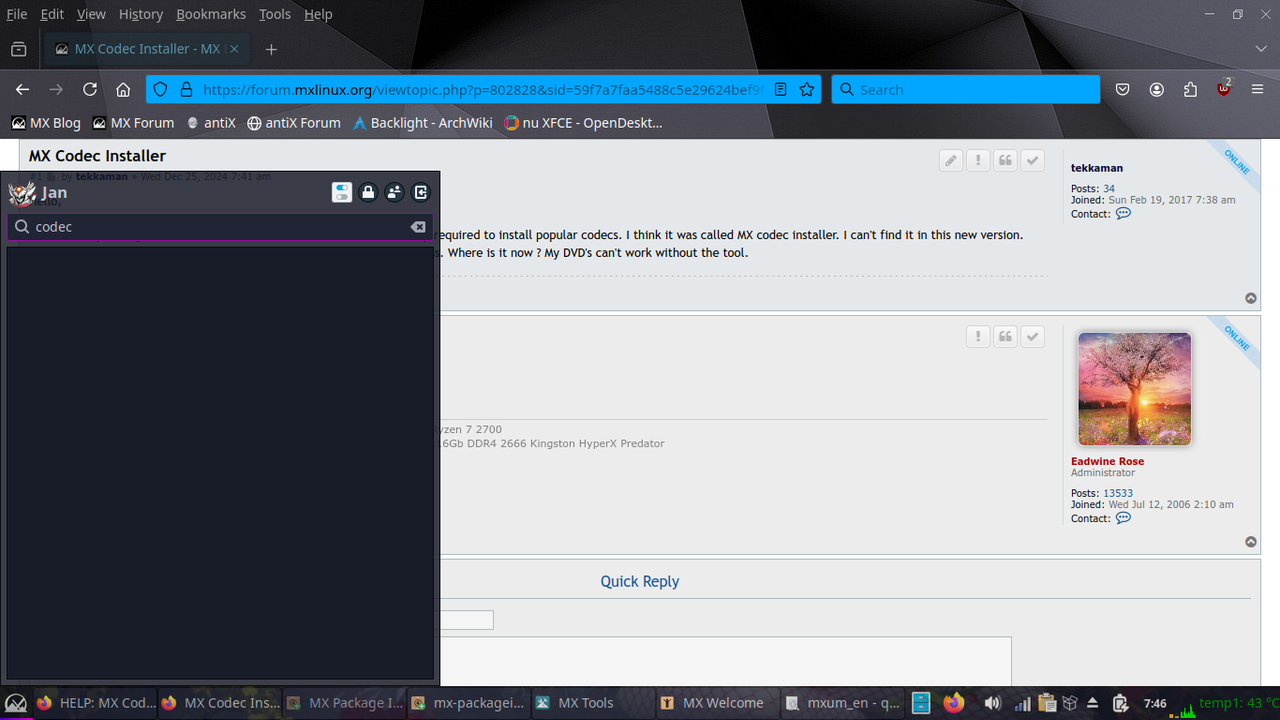This screenshot has width=1280, height=720.
Task: Open tekkaman's posts count 34
Action: point(1109,189)
